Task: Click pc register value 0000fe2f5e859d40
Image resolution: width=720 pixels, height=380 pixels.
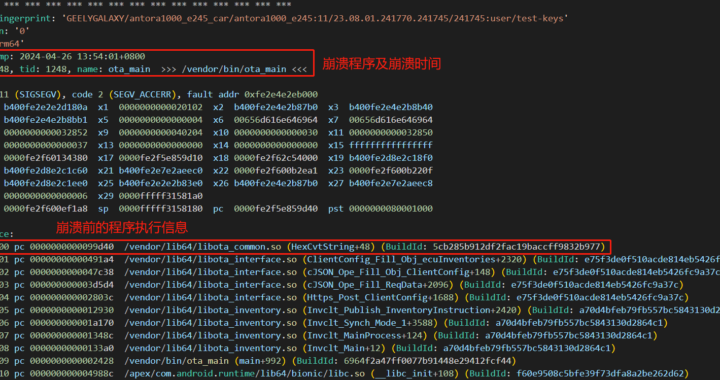Action: click(x=276, y=209)
